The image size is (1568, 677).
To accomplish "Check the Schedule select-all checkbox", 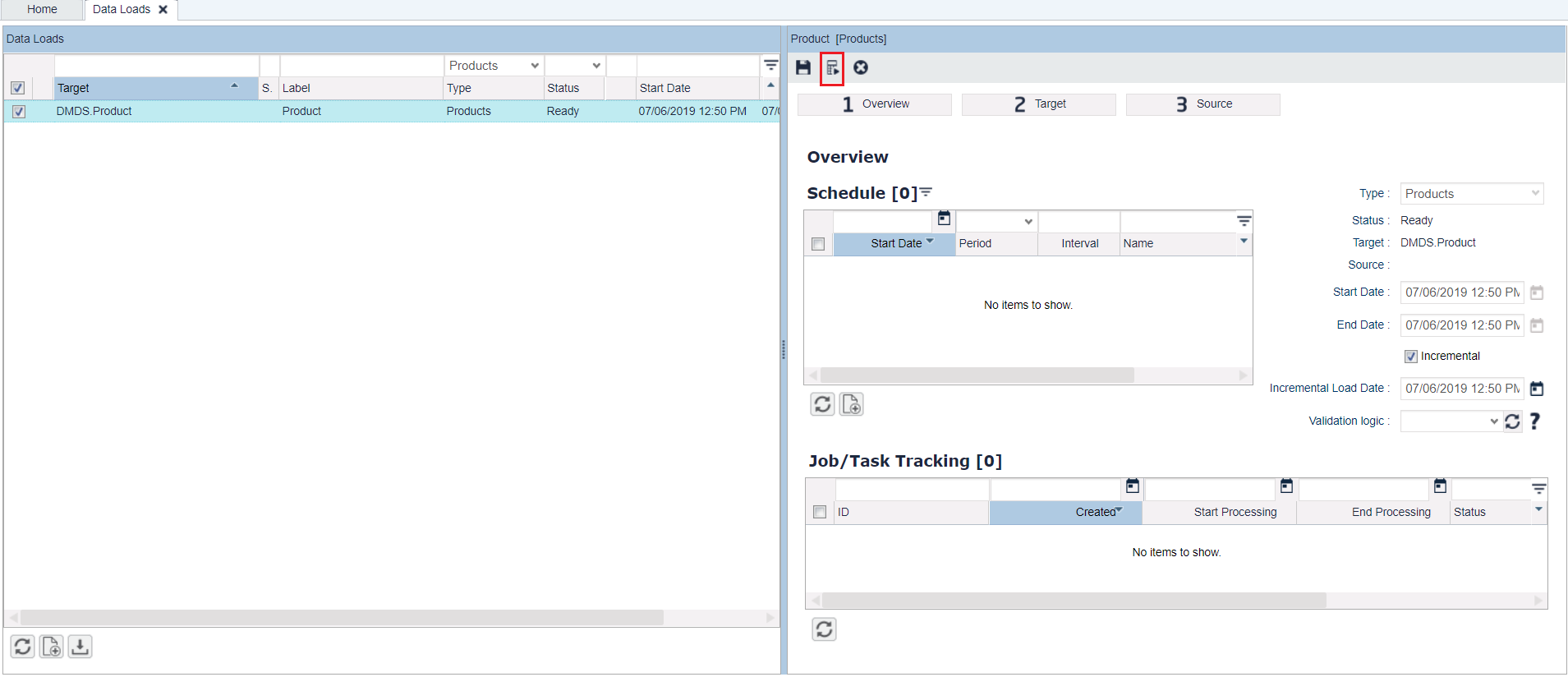I will [x=818, y=244].
